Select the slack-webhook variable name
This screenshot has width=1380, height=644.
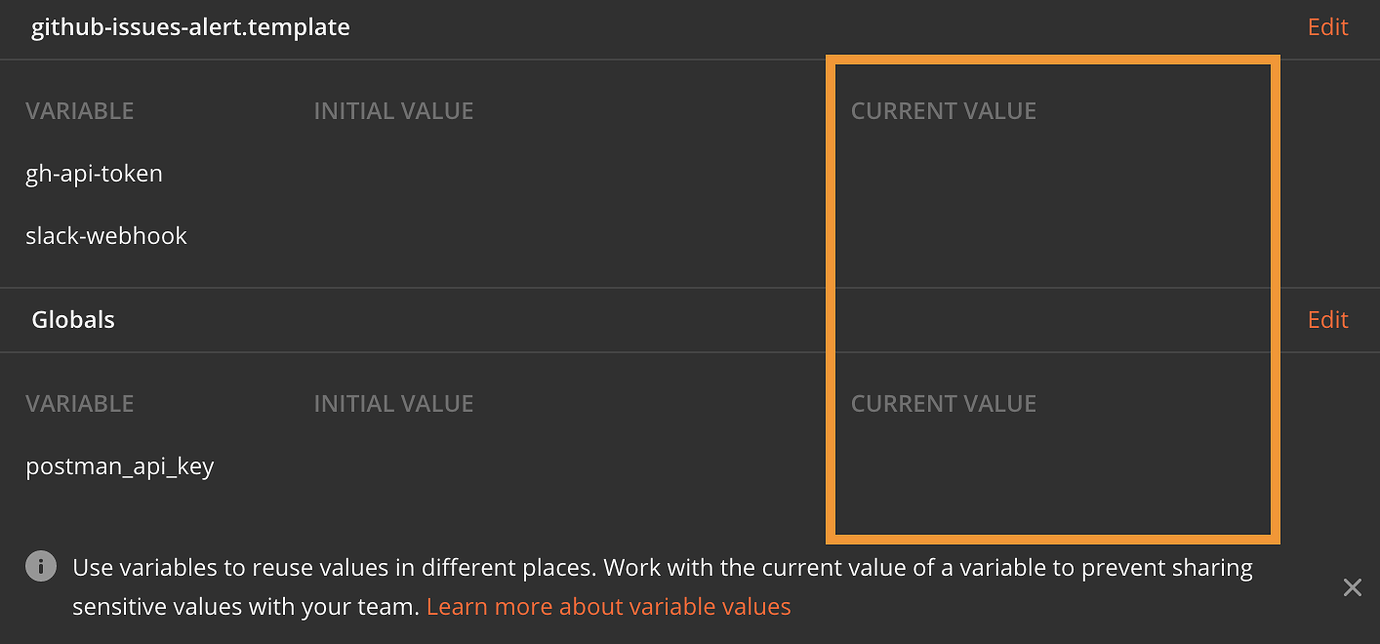106,235
